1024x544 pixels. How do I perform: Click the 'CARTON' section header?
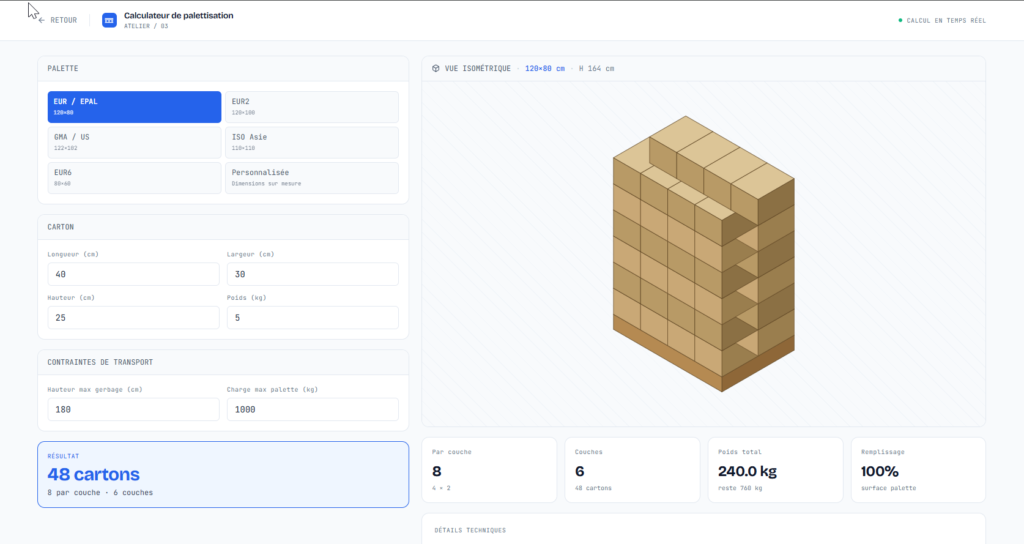tap(61, 227)
